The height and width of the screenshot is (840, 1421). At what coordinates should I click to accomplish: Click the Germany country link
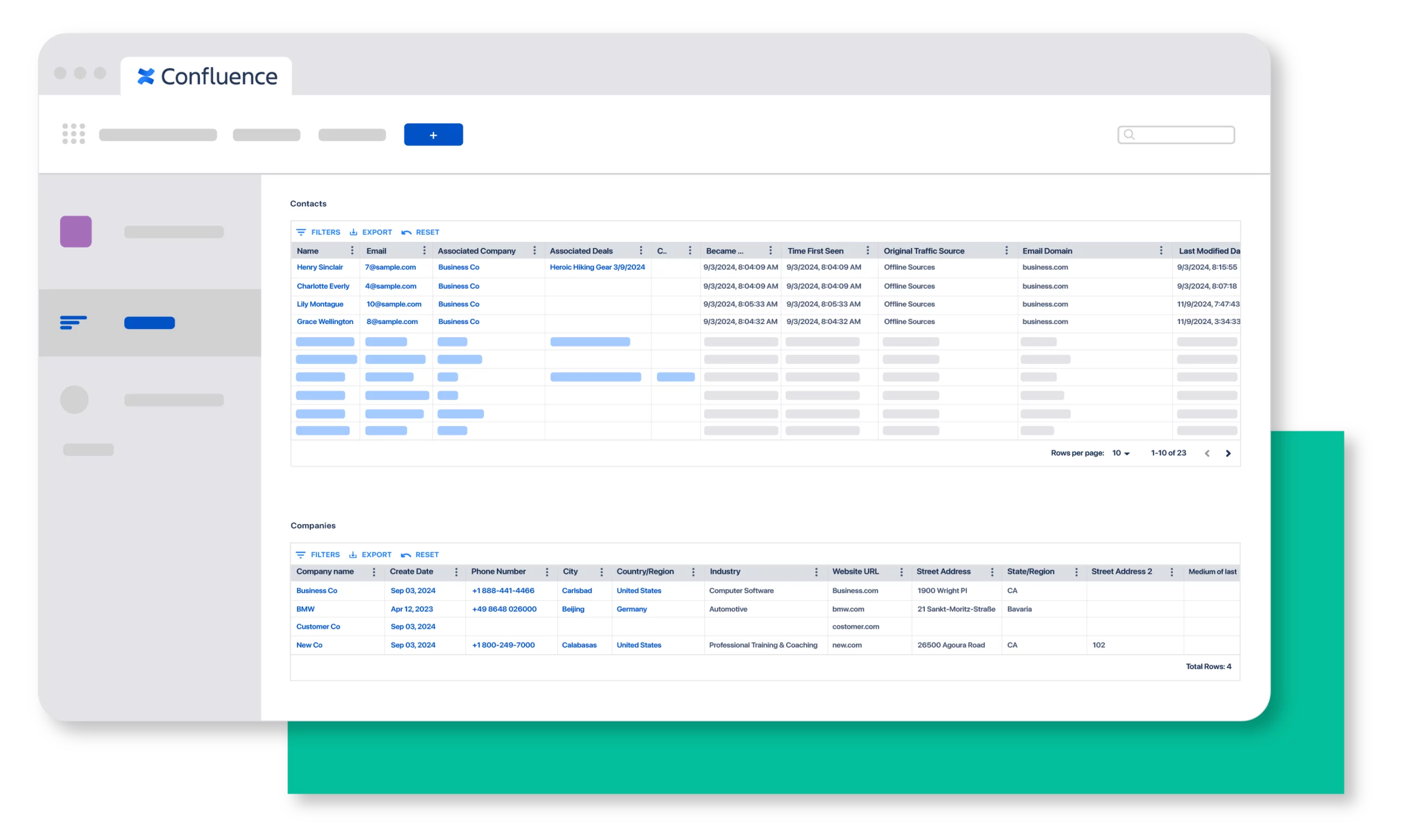(x=632, y=610)
